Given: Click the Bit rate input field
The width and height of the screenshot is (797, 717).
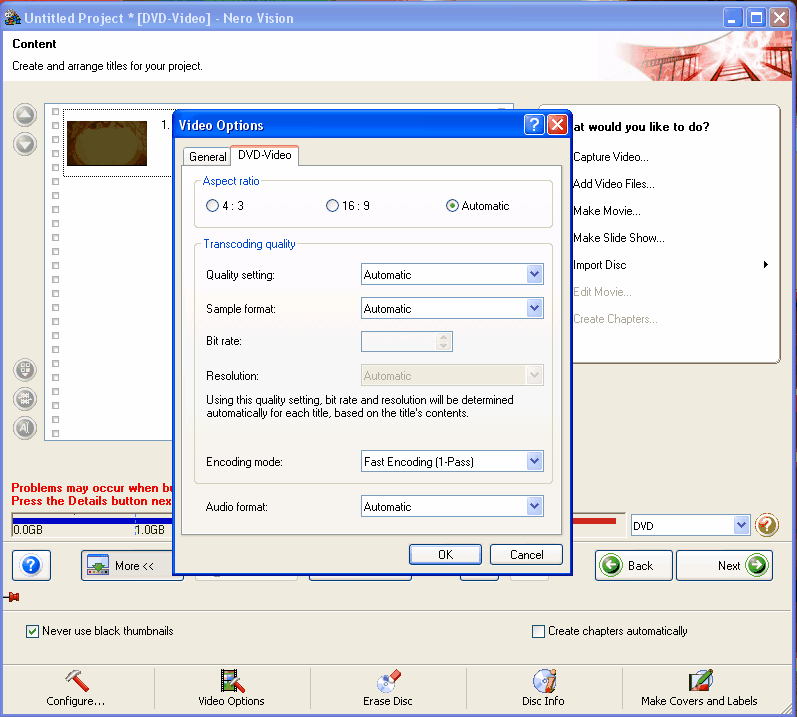Looking at the screenshot, I should coord(398,341).
